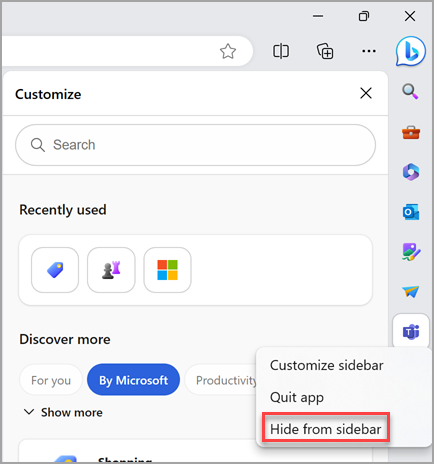
Task: Open the recently used Games chess app
Action: [x=111, y=270]
